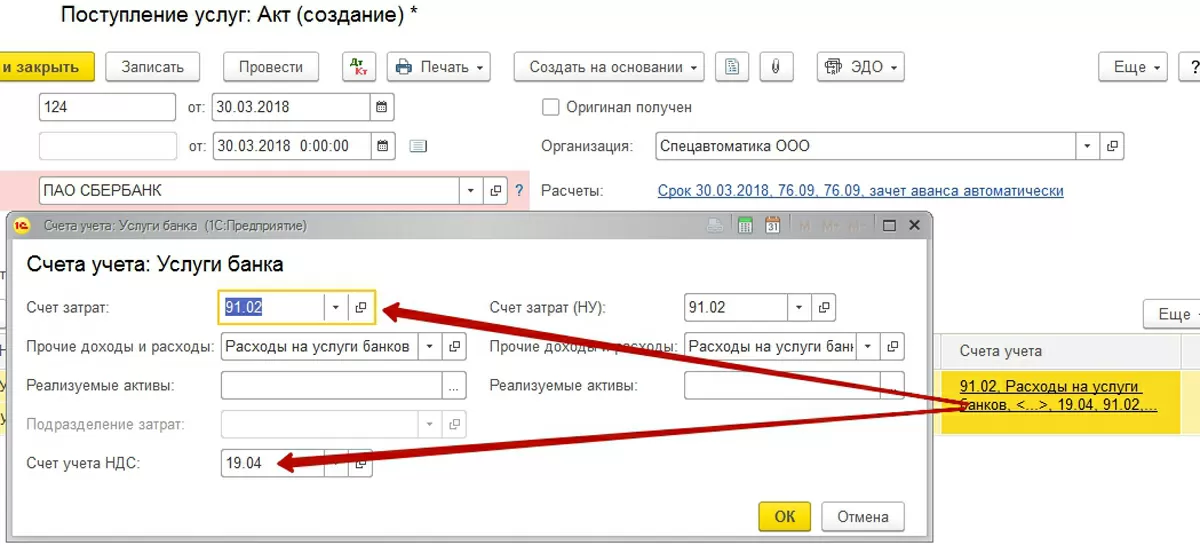1200x553 pixels.
Task: Click left Реализуемые активы input field
Action: point(331,386)
